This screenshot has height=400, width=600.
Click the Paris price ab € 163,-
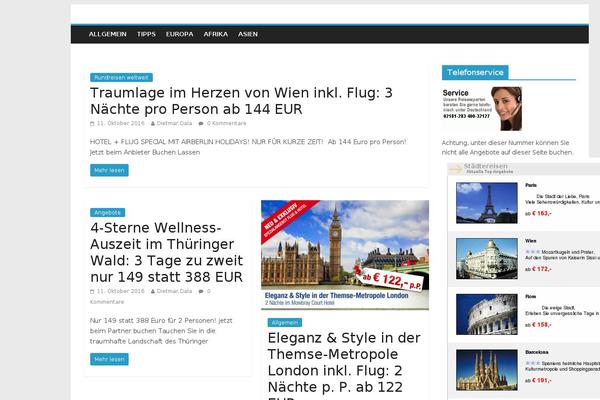pyautogui.click(x=538, y=213)
